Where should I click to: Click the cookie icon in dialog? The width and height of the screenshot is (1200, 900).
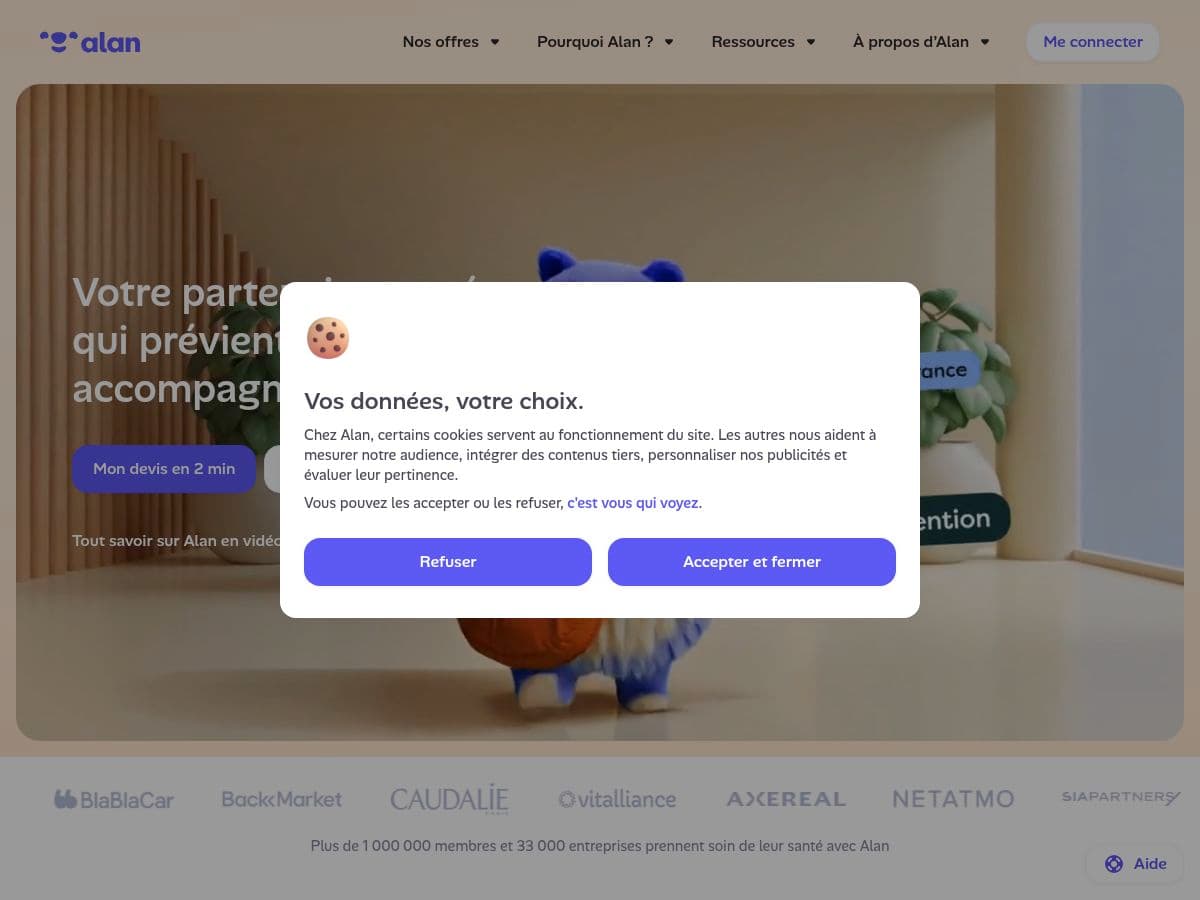coord(328,338)
